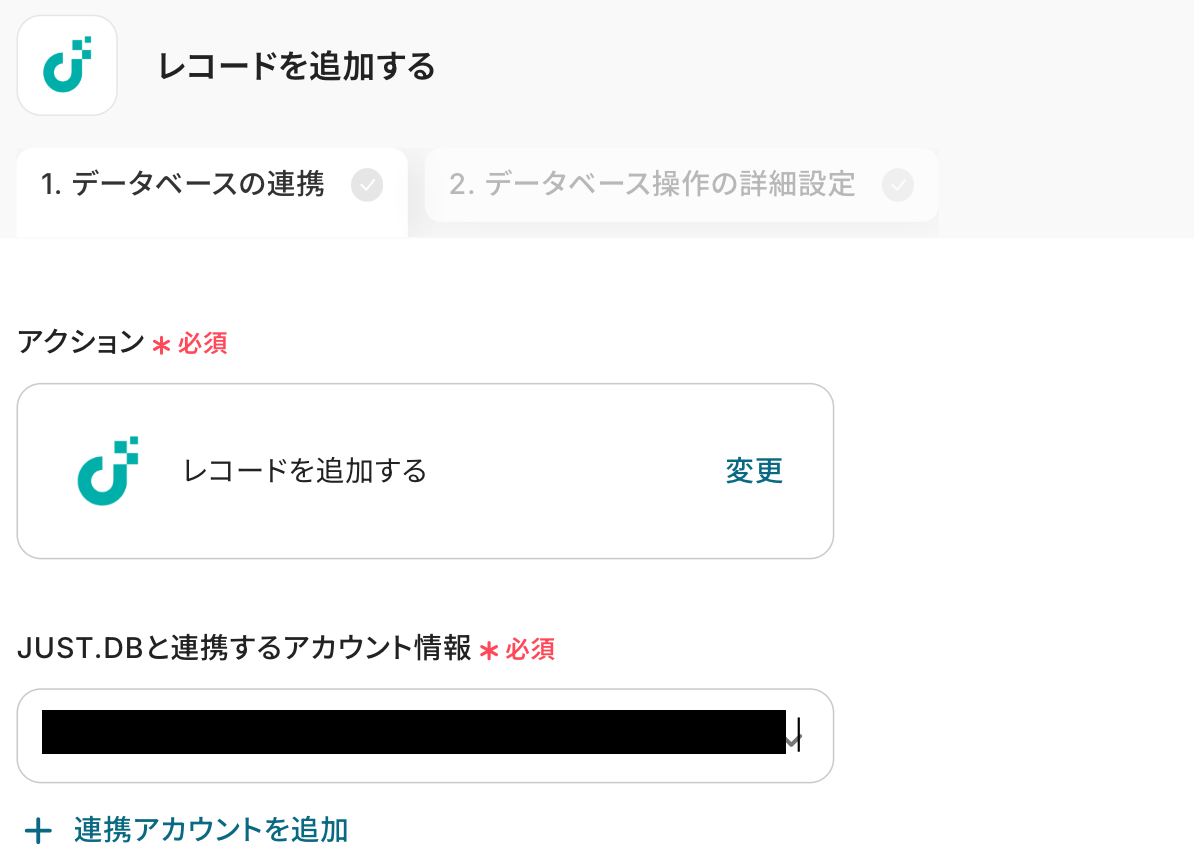The width and height of the screenshot is (1194, 868).
Task: Open the JUST.DB account selection field
Action: pyautogui.click(x=425, y=736)
